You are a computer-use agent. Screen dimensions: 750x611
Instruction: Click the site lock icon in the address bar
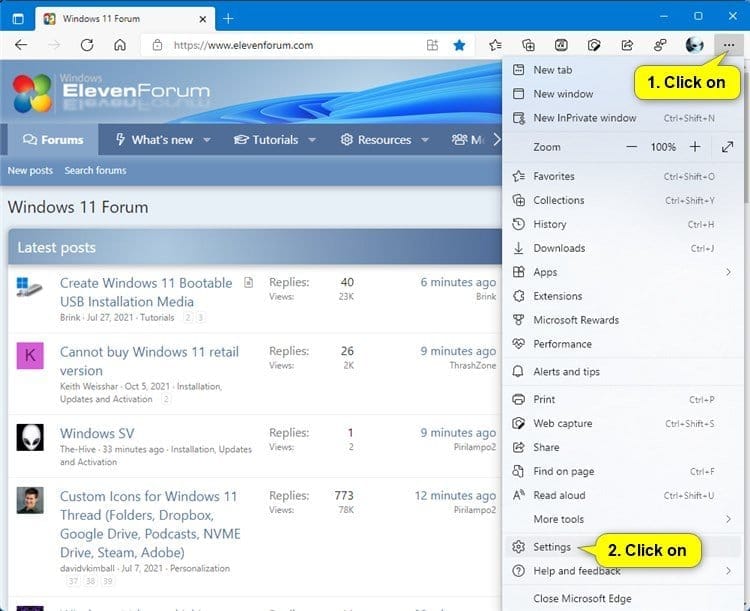157,45
